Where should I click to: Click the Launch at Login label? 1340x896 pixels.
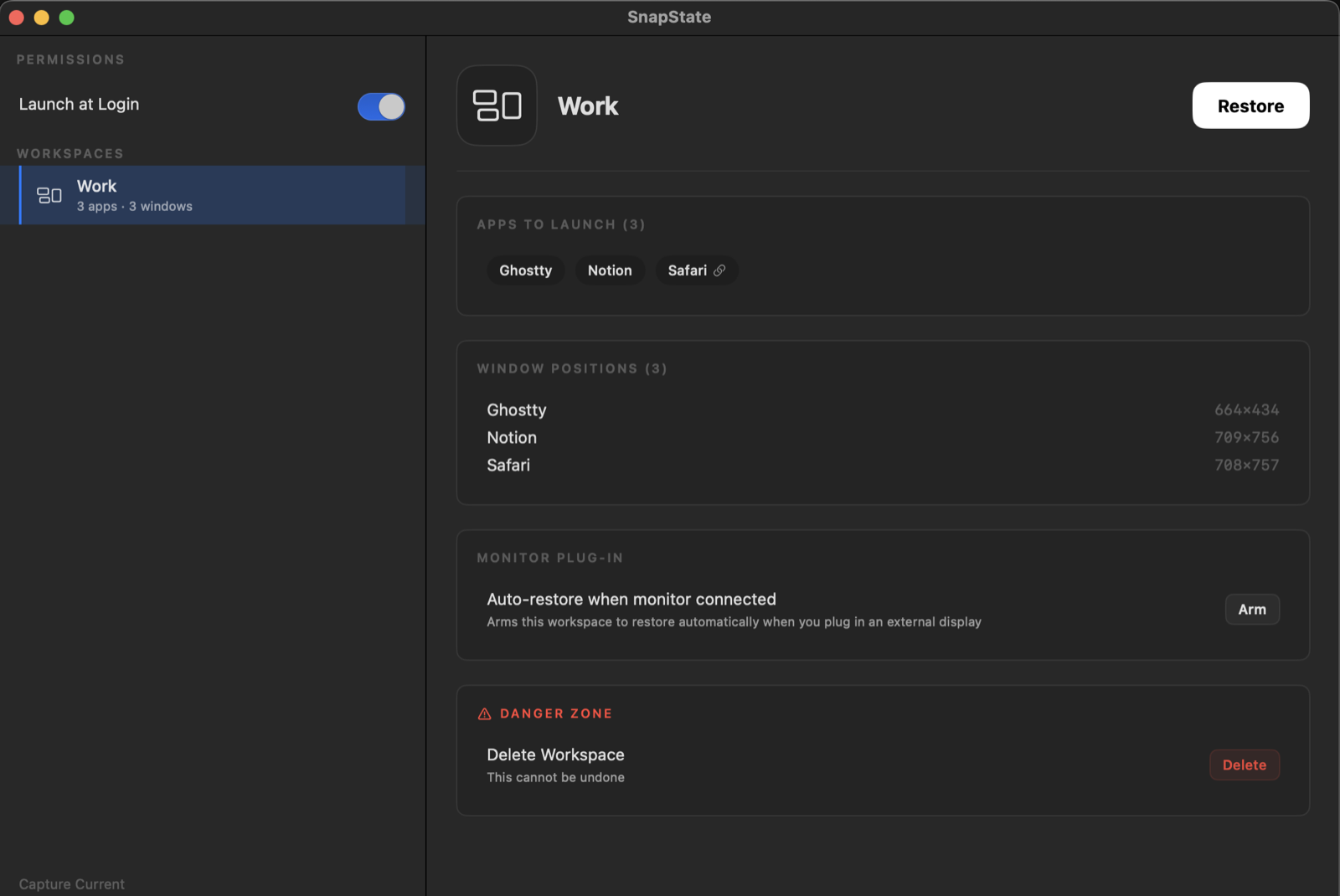click(79, 105)
